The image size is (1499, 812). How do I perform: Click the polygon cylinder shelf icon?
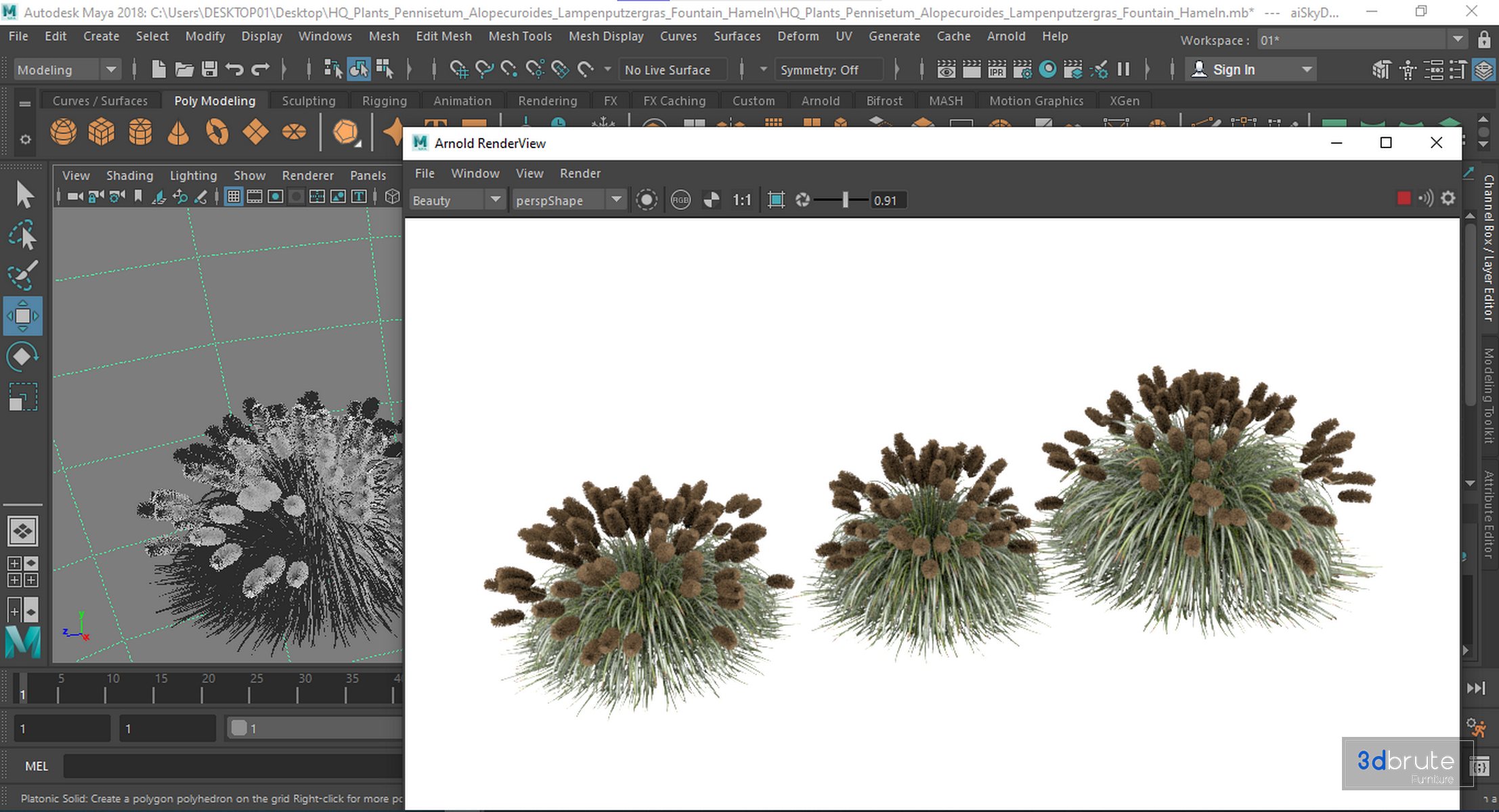tap(140, 132)
